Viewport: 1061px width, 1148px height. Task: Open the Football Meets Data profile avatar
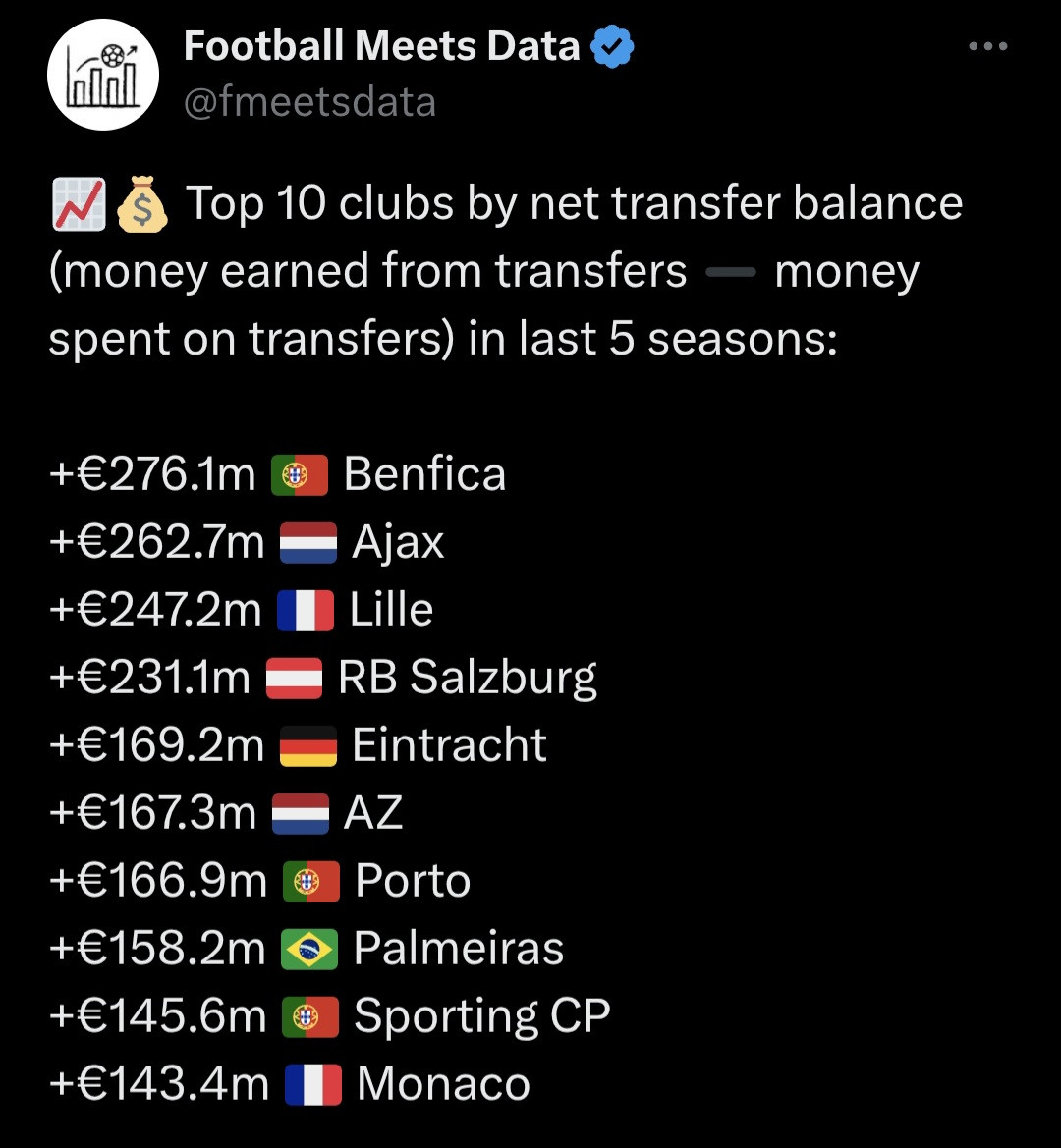point(103,75)
